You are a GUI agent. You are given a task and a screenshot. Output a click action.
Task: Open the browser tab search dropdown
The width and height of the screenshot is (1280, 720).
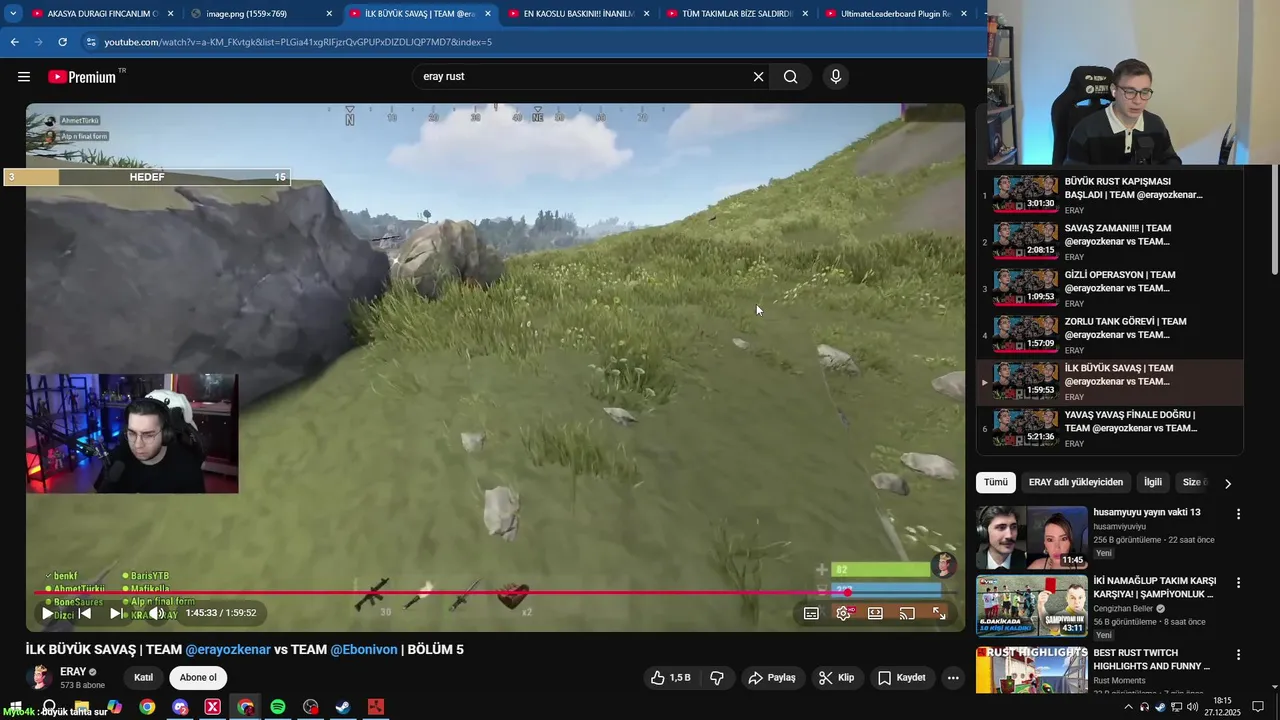click(x=12, y=14)
